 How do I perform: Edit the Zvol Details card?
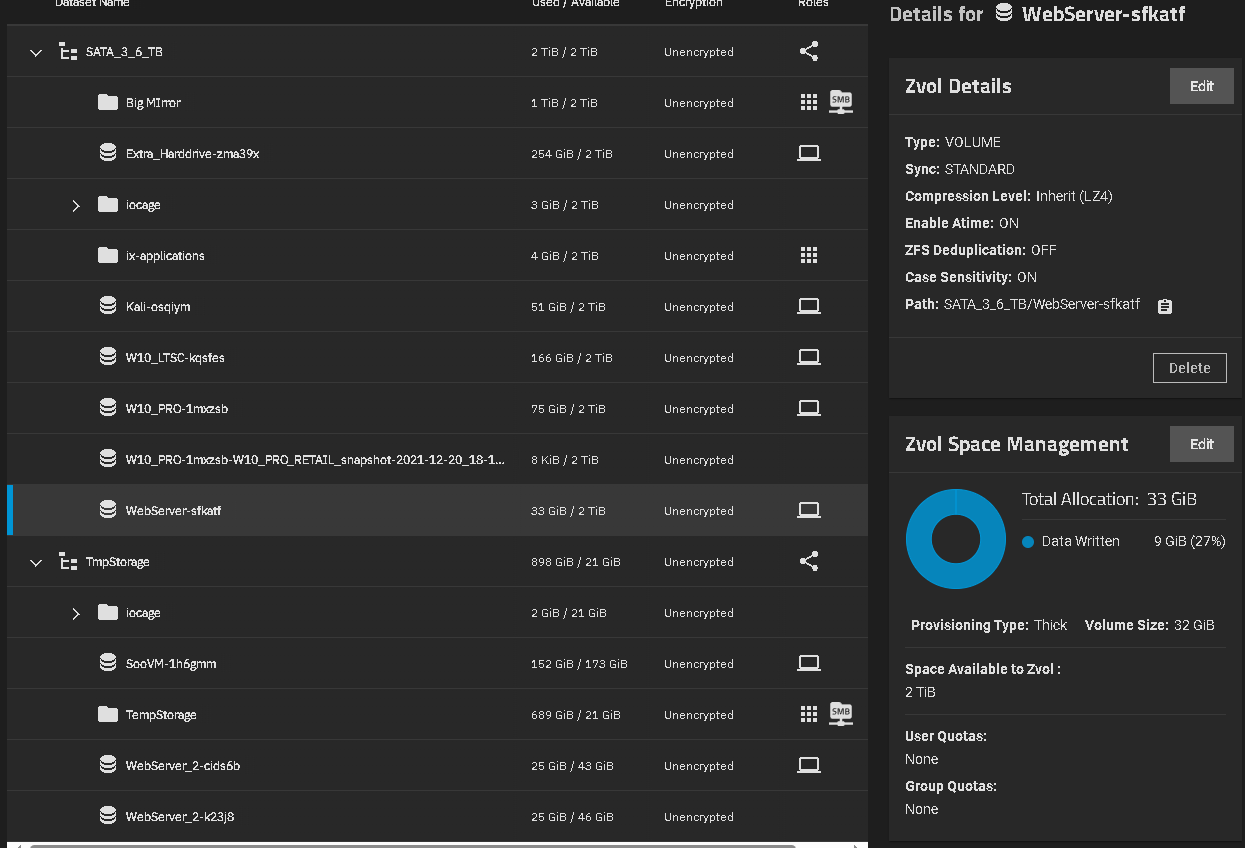[x=1201, y=86]
